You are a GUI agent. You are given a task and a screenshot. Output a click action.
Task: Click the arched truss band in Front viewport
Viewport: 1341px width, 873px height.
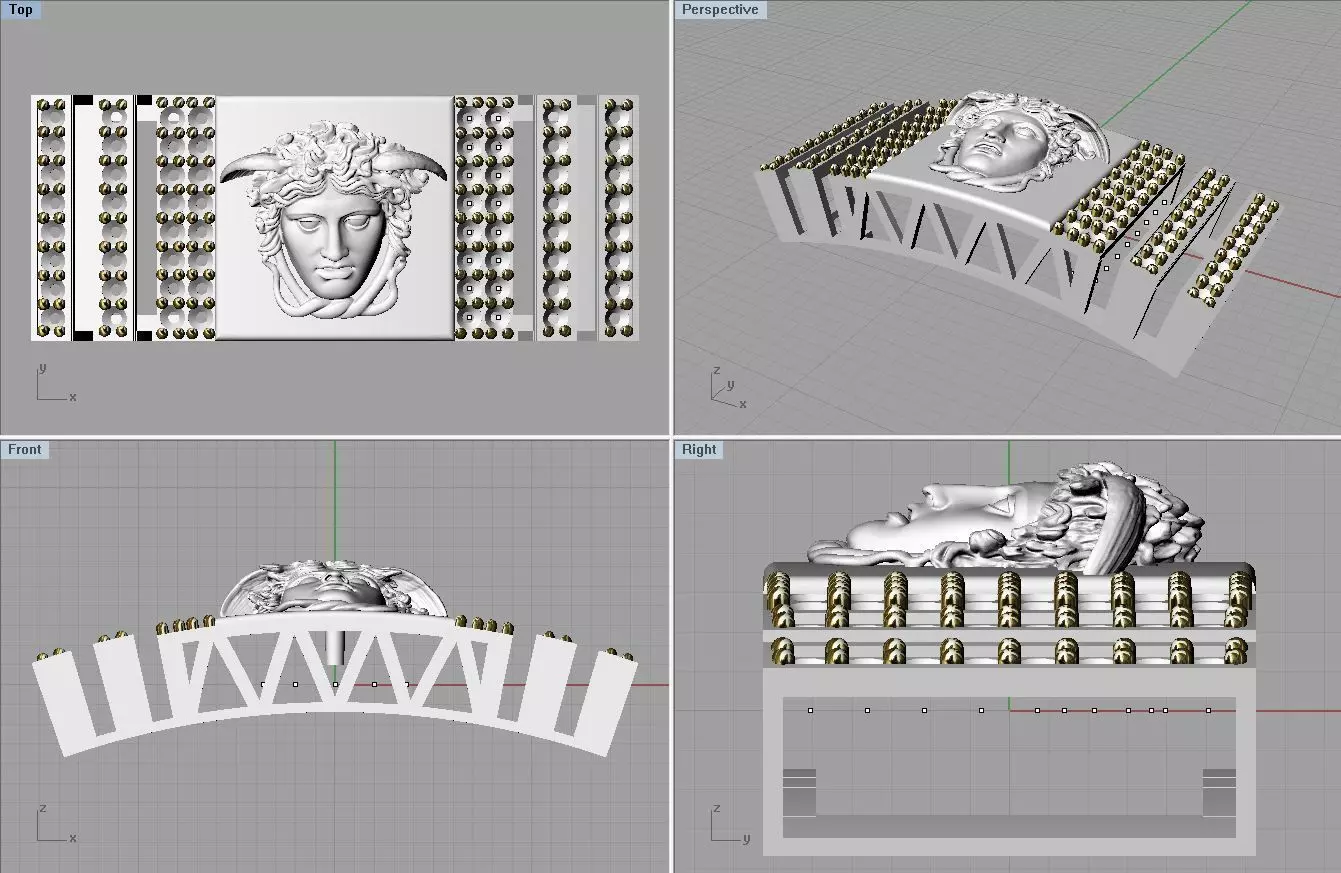click(x=334, y=687)
